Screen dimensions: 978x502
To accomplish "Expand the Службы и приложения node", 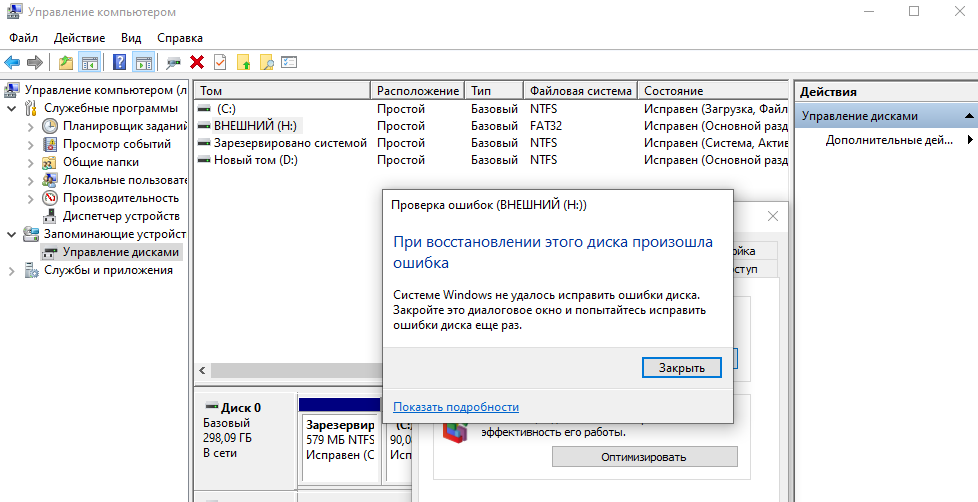I will coord(11,270).
